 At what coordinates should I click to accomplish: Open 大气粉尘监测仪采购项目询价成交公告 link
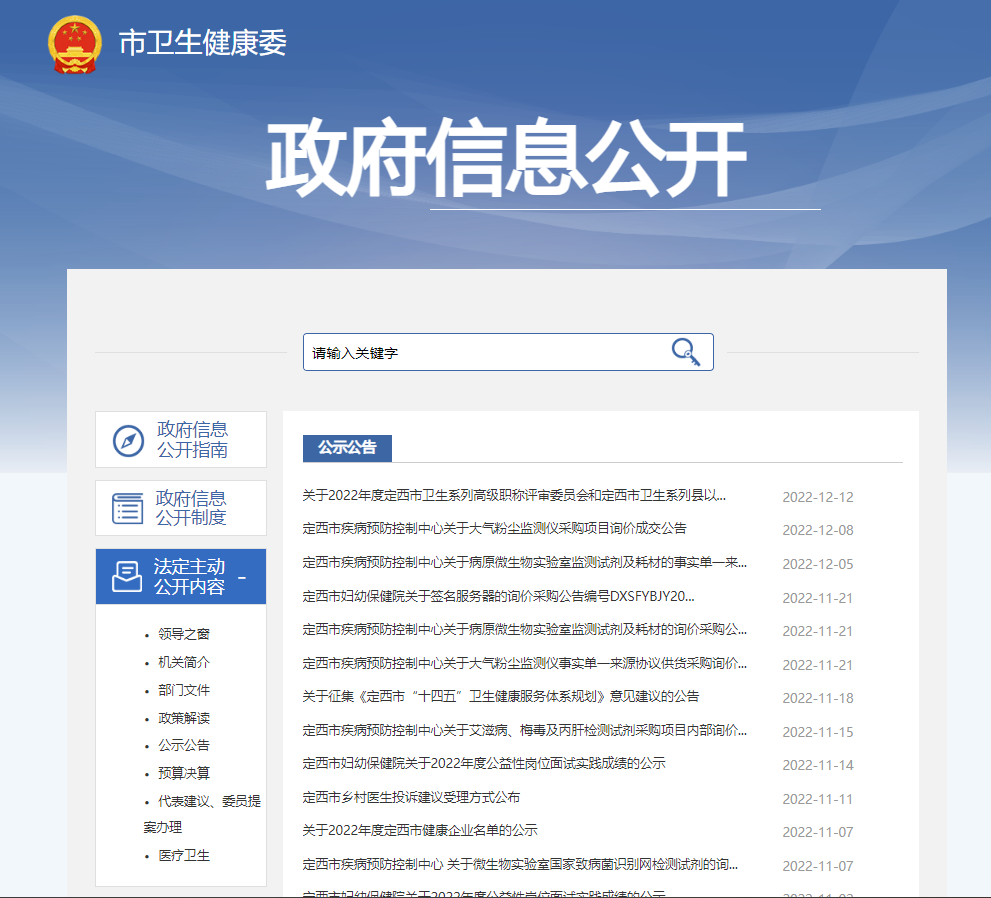494,528
